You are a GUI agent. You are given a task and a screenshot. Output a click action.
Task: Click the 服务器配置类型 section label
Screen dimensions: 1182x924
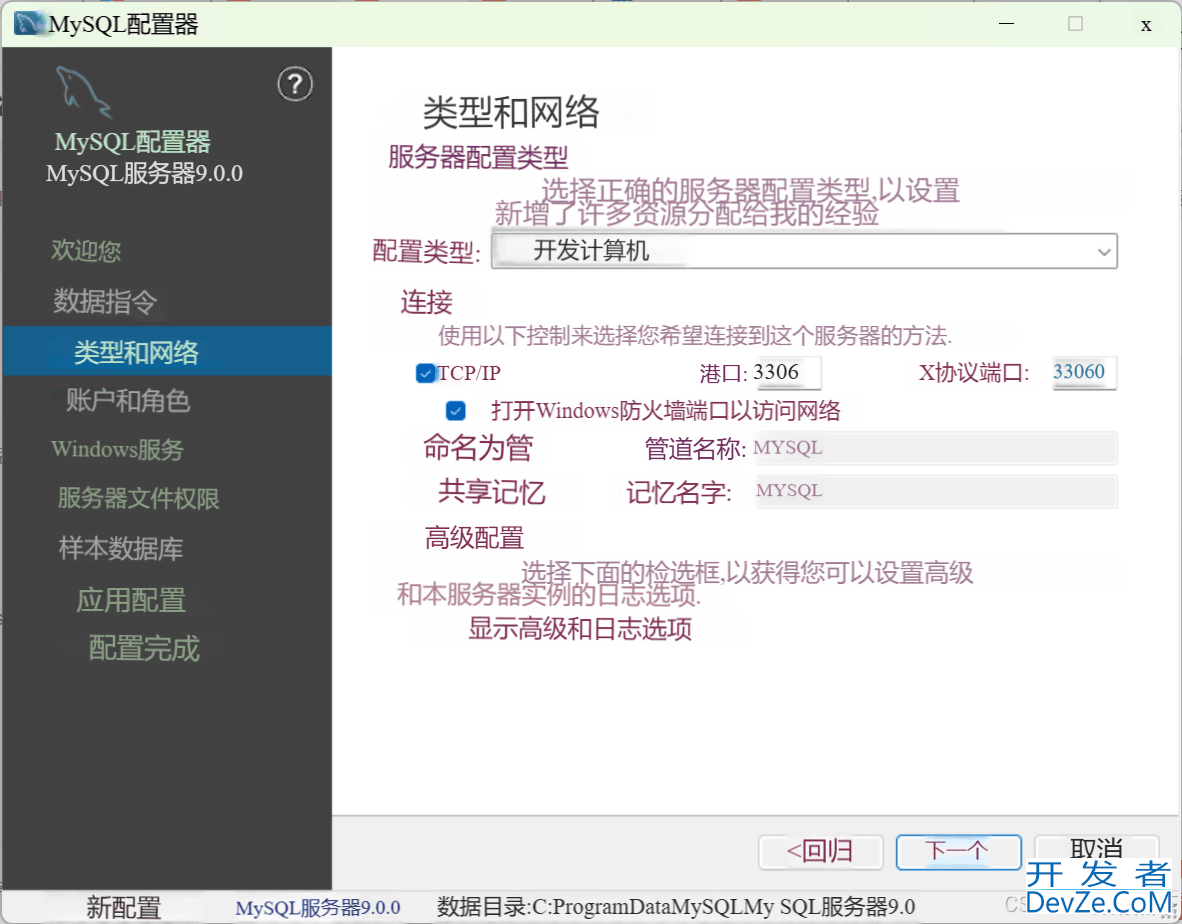click(478, 158)
